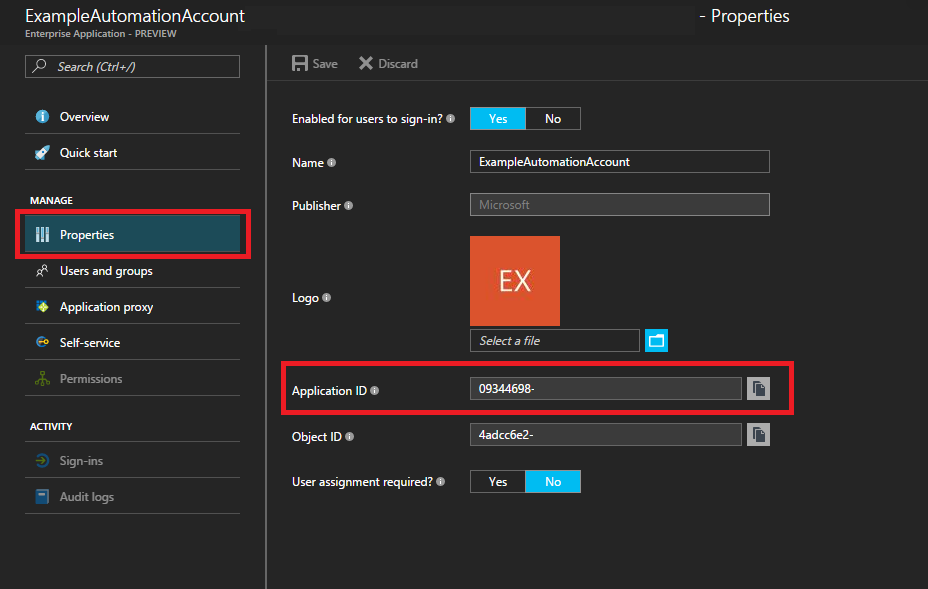
Task: Click info icon next to Object ID label
Action: [x=349, y=436]
